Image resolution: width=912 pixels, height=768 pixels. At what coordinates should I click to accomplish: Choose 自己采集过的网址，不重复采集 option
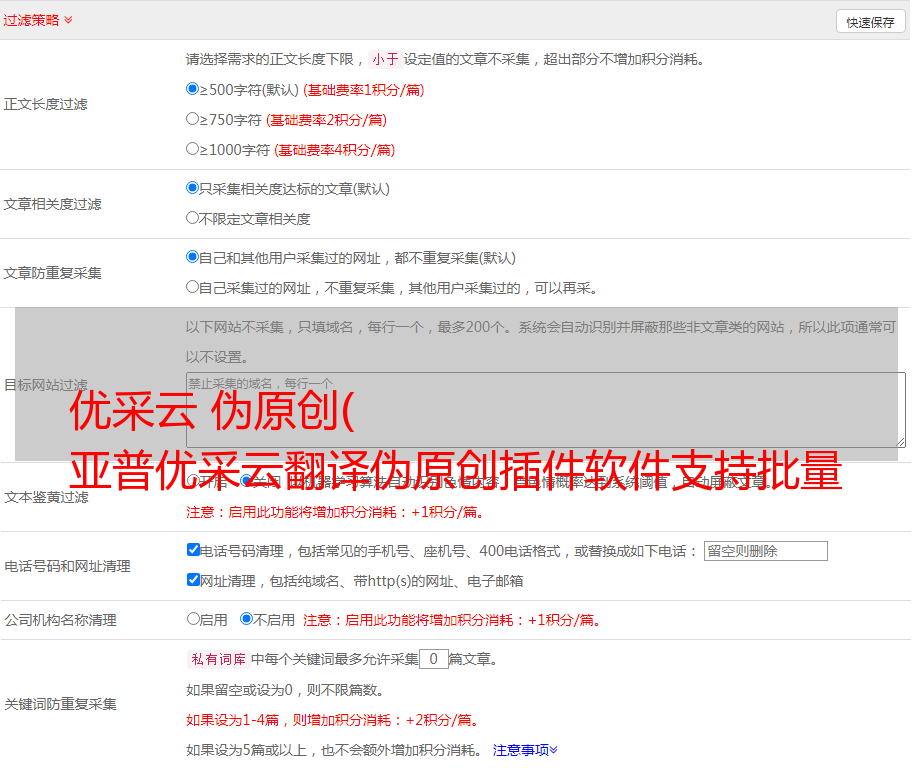point(193,286)
